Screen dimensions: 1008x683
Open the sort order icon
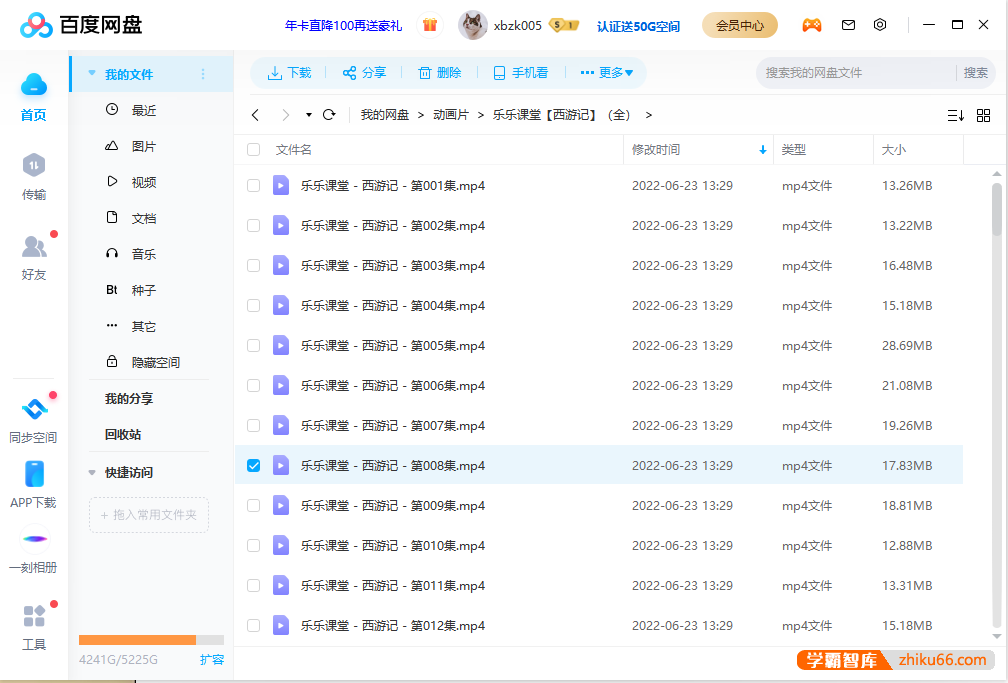coord(955,115)
